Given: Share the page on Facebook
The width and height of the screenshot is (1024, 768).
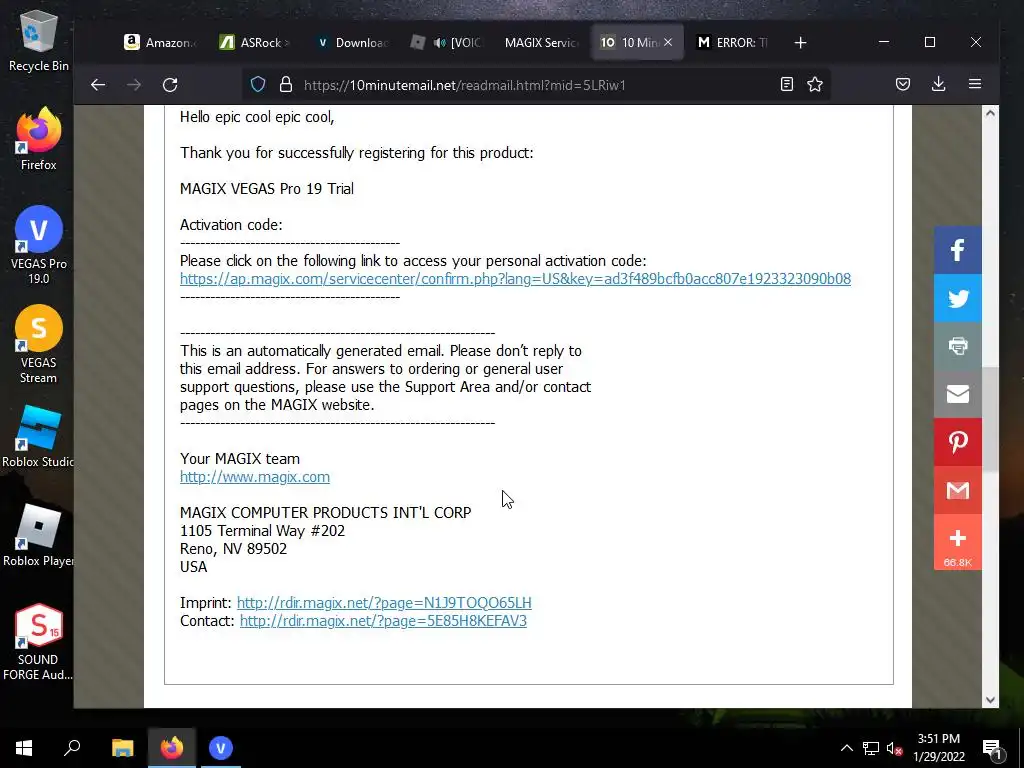Looking at the screenshot, I should point(957,250).
